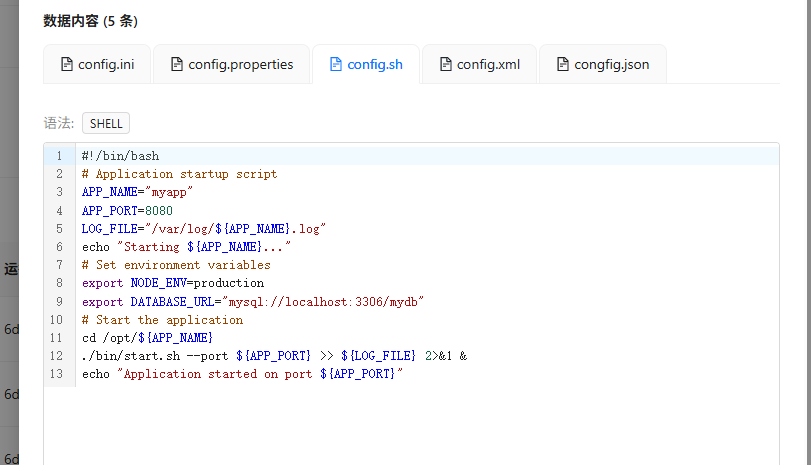
Task: Select the active config.sh tab label
Action: tap(375, 65)
